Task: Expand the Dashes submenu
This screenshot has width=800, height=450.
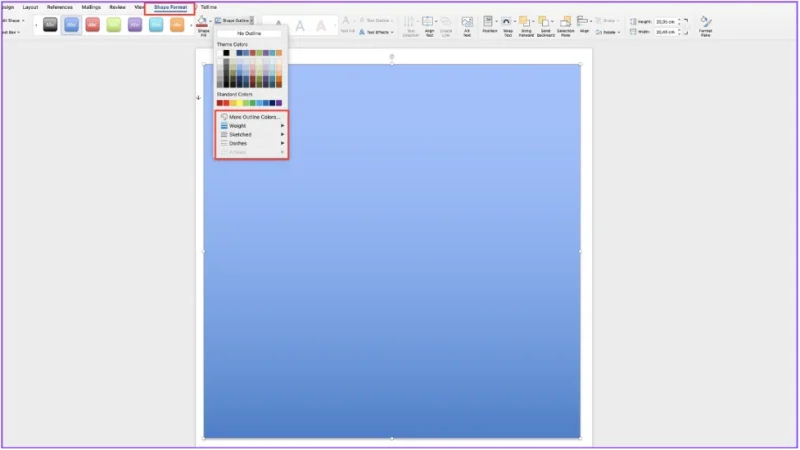Action: [250, 143]
